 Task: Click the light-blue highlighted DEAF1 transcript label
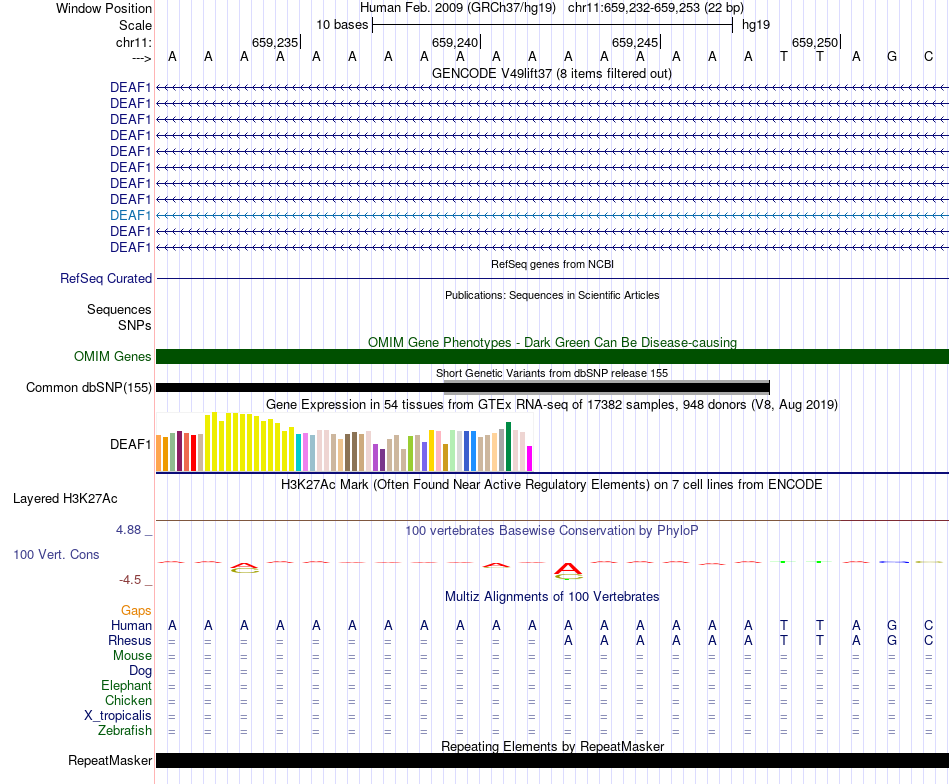point(130,215)
